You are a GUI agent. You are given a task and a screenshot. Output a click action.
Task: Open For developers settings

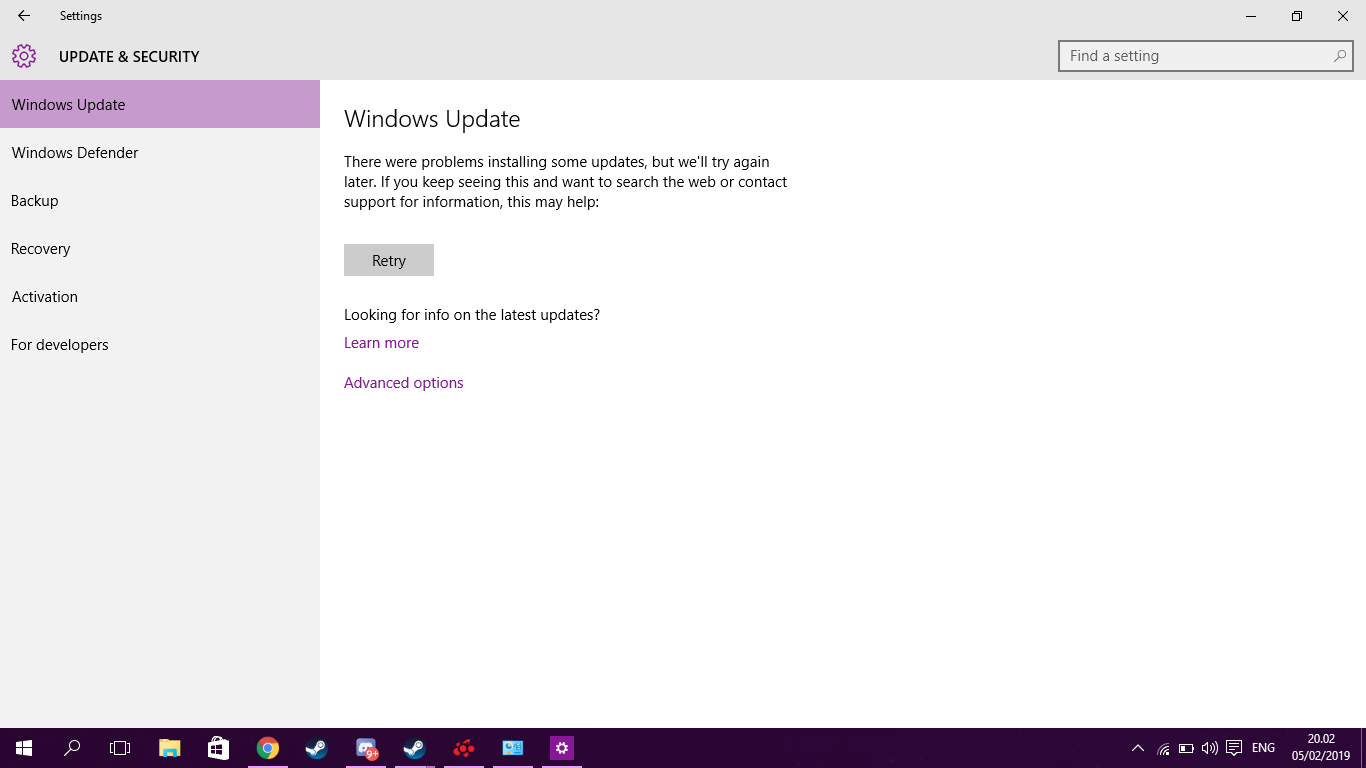point(160,344)
